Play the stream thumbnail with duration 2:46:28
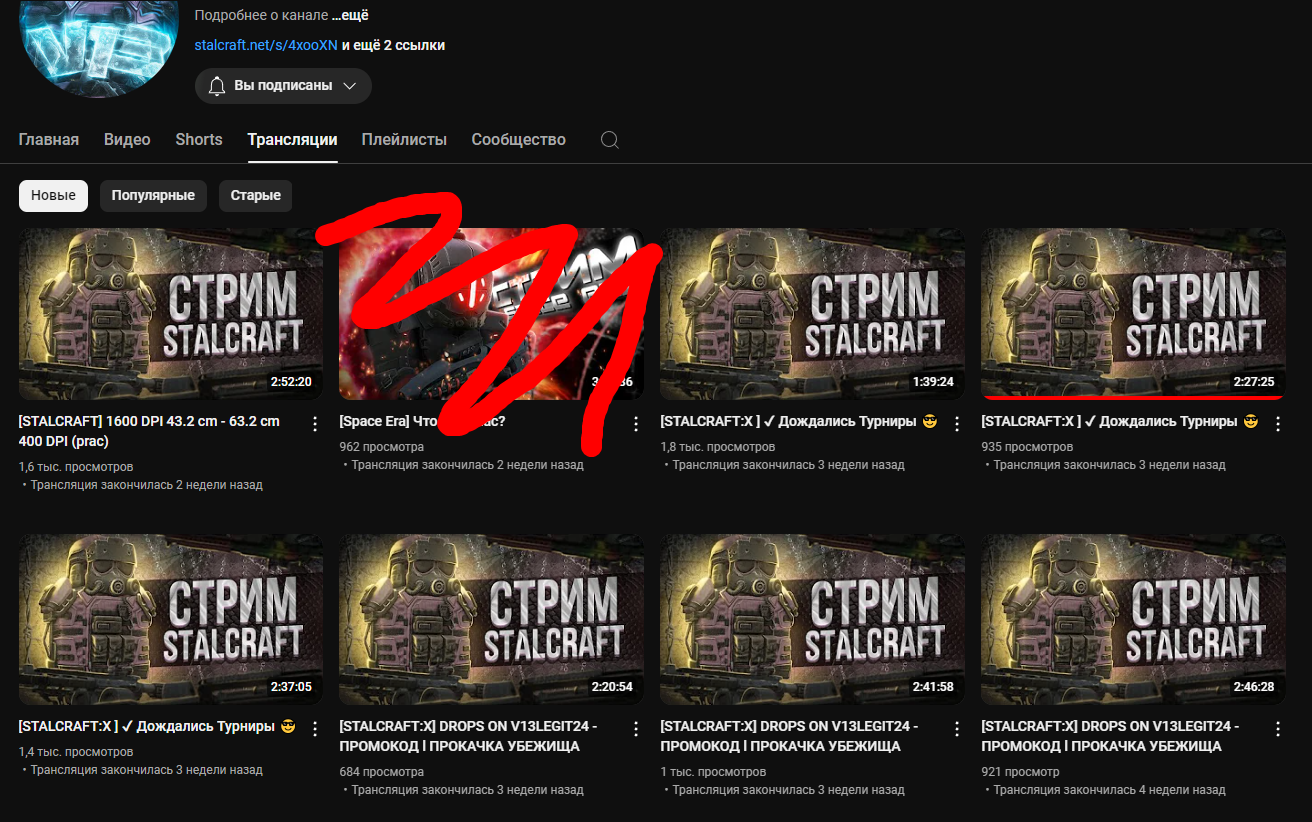This screenshot has width=1312, height=822. (x=1134, y=619)
